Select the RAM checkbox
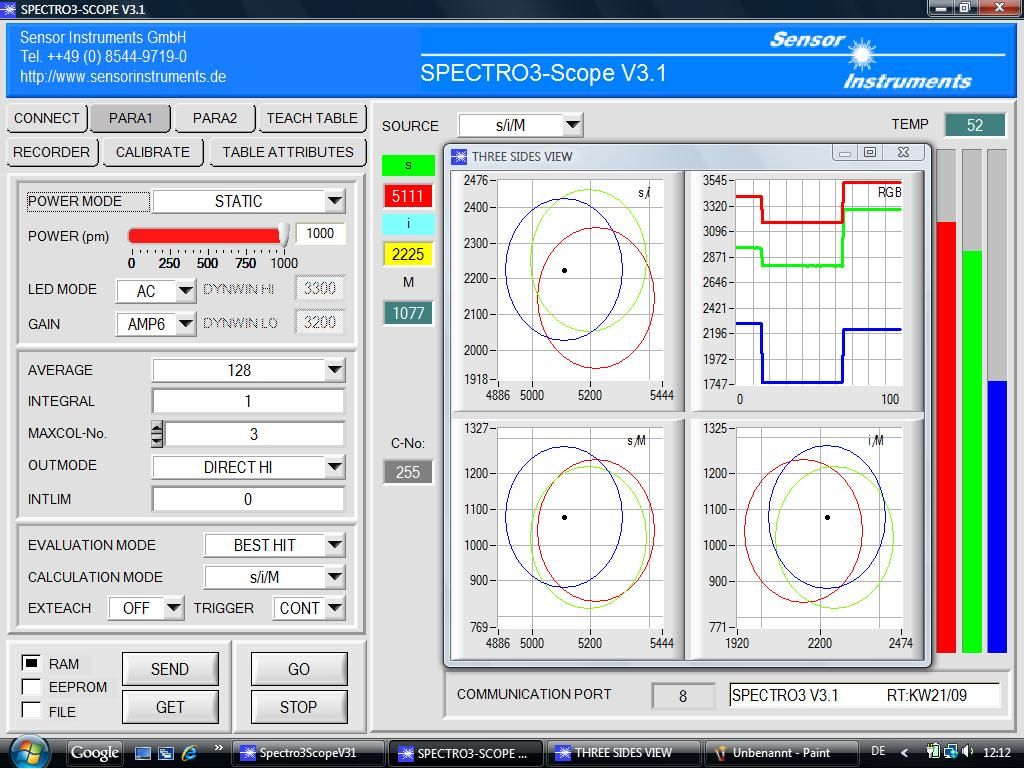The width and height of the screenshot is (1025, 769). tap(32, 663)
